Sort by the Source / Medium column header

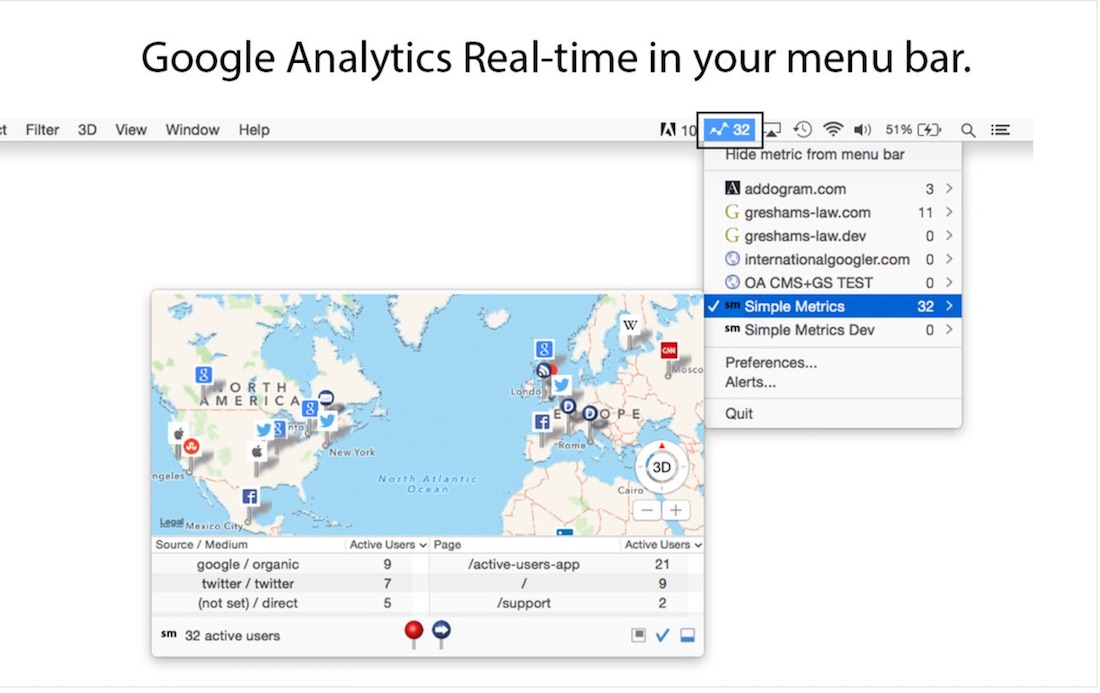point(201,545)
